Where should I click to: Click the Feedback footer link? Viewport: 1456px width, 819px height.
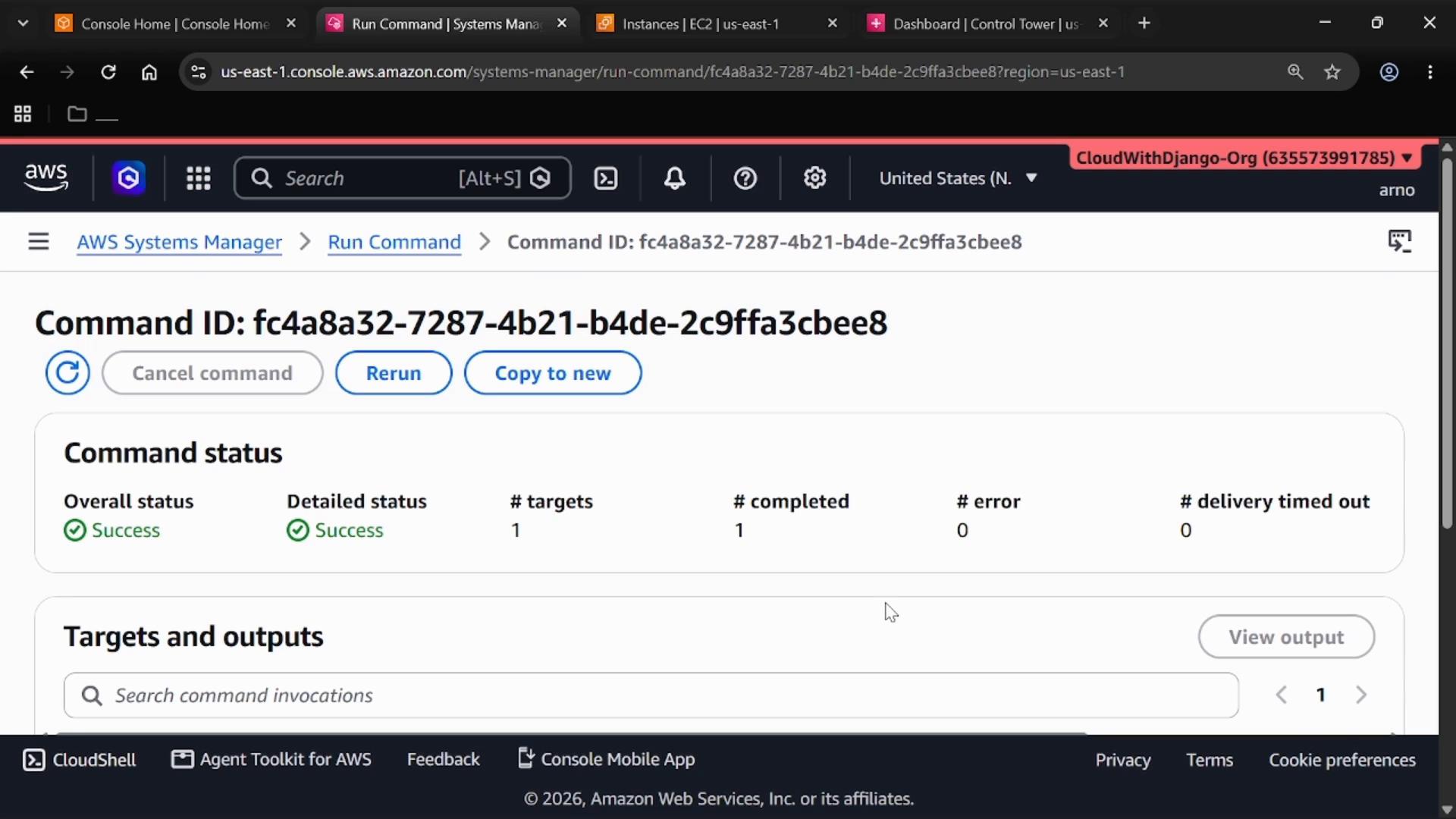[444, 759]
